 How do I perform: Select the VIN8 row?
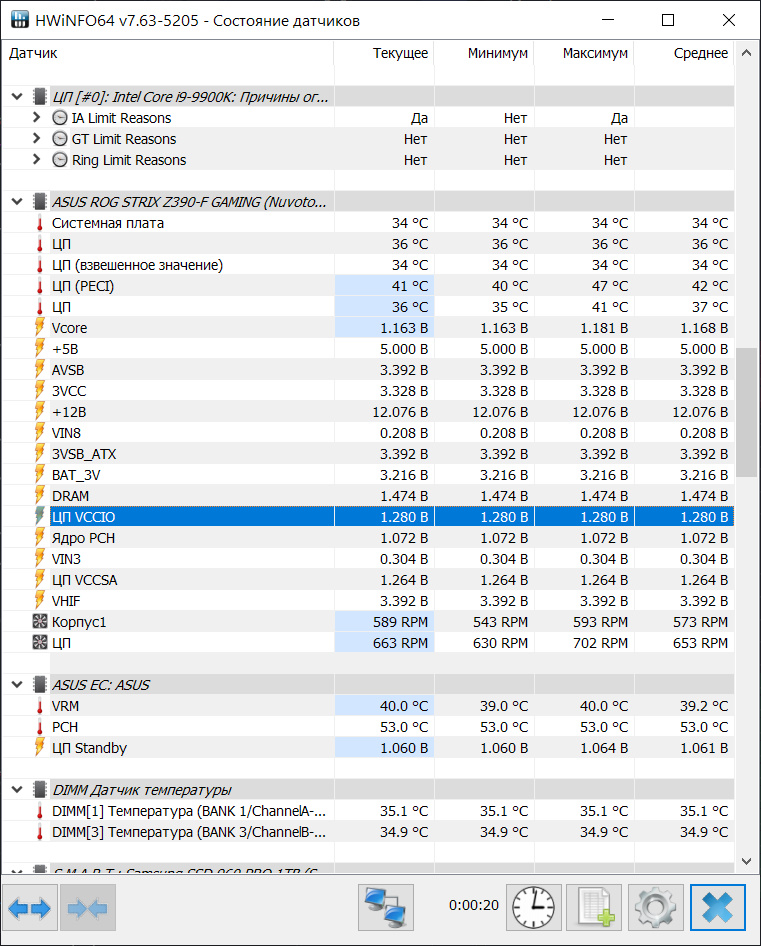[x=368, y=433]
